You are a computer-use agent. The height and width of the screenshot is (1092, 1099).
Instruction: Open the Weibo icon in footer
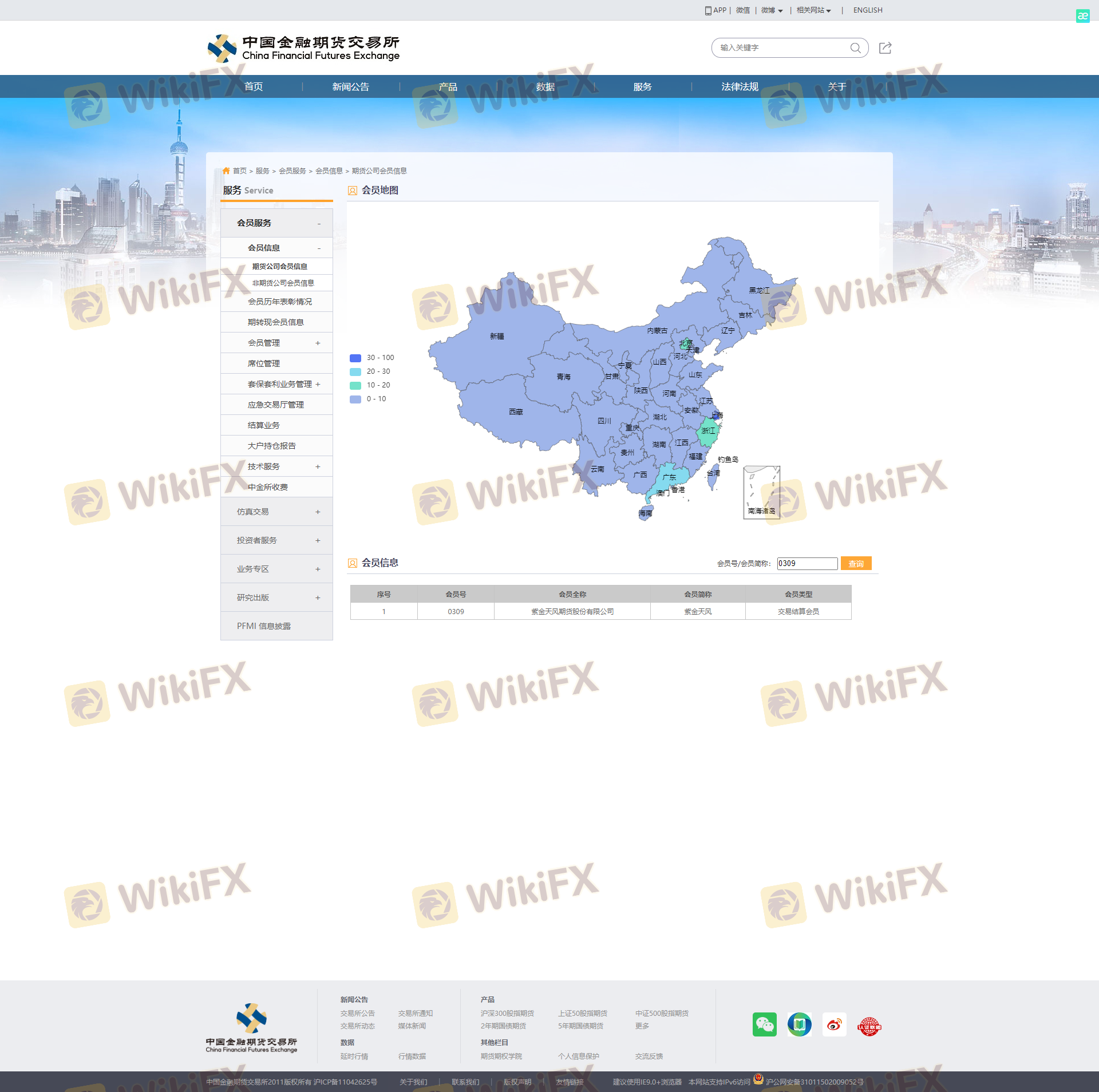point(834,1024)
